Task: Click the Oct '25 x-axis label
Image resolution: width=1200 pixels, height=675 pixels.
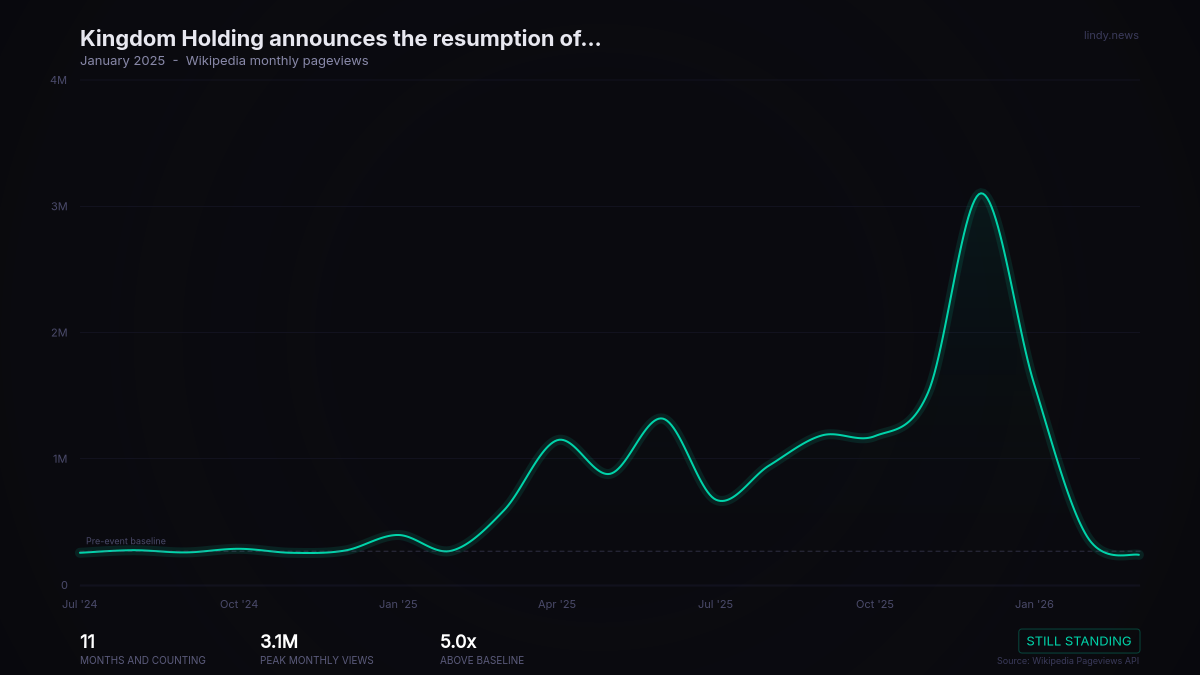Action: [x=875, y=604]
